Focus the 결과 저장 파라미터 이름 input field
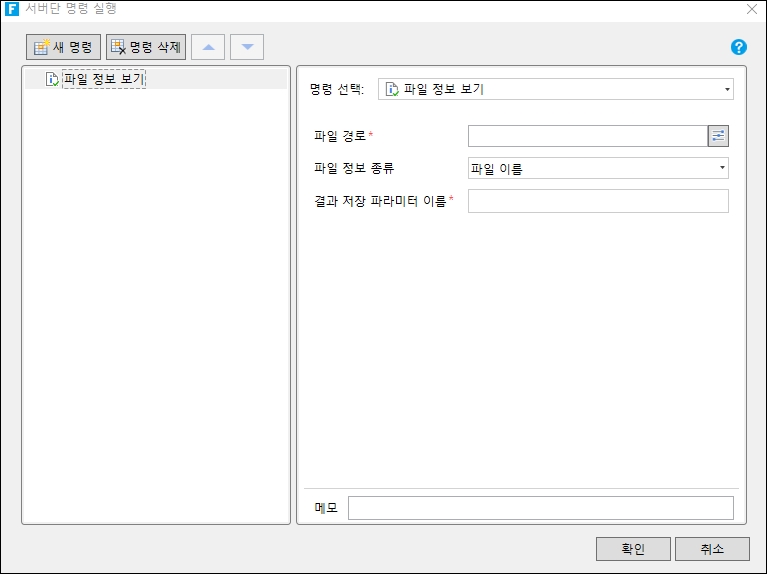The width and height of the screenshot is (767, 574). point(598,201)
